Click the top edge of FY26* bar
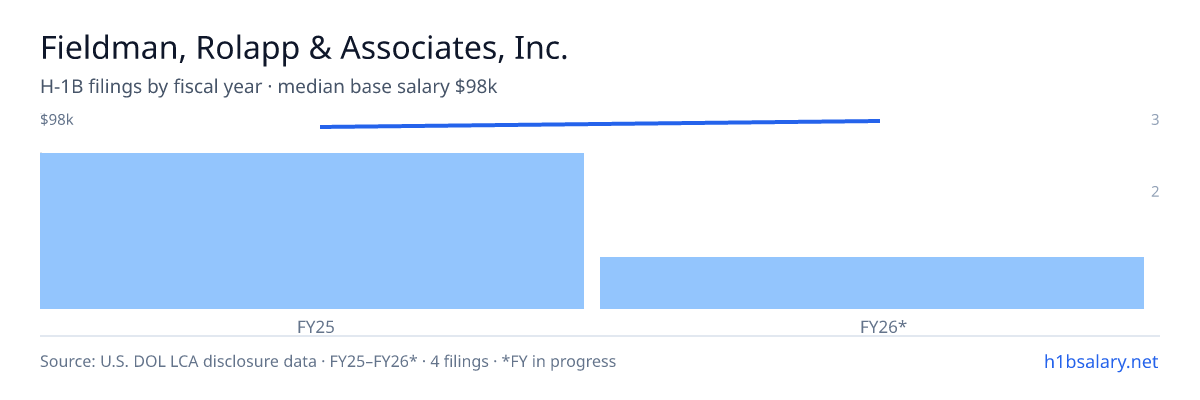1200x400 pixels. point(872,258)
